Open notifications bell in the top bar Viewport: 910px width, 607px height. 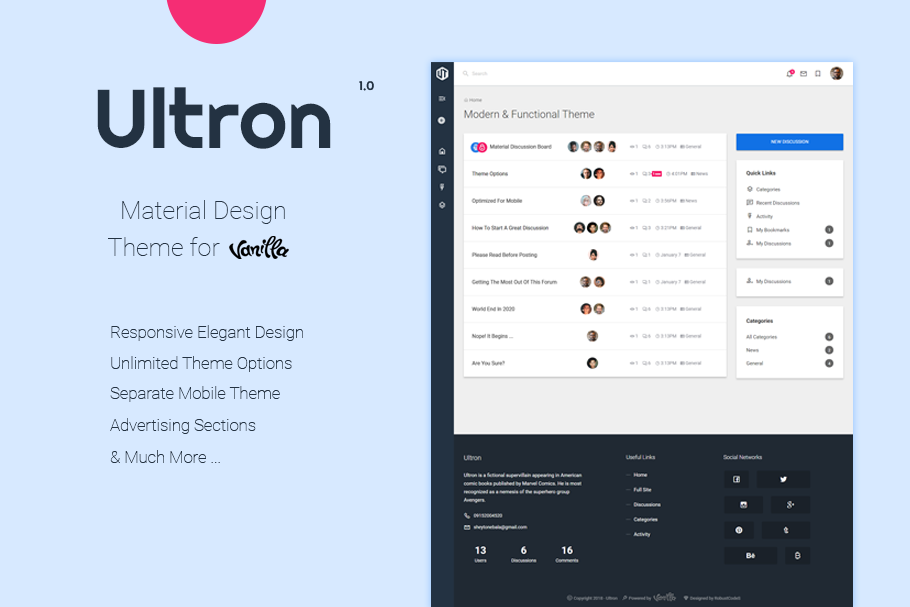789,73
